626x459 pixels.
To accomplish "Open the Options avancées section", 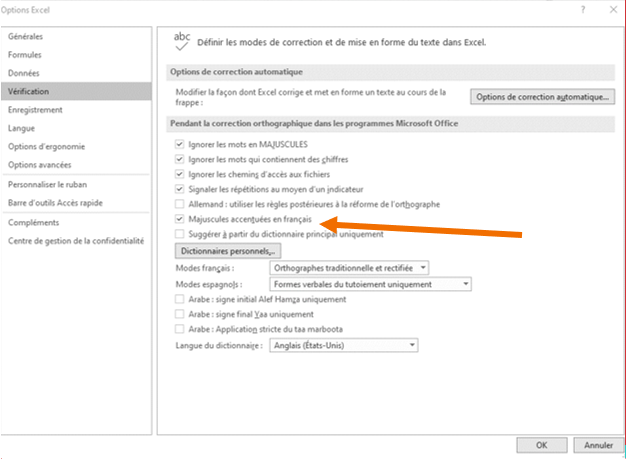I will coord(40,164).
